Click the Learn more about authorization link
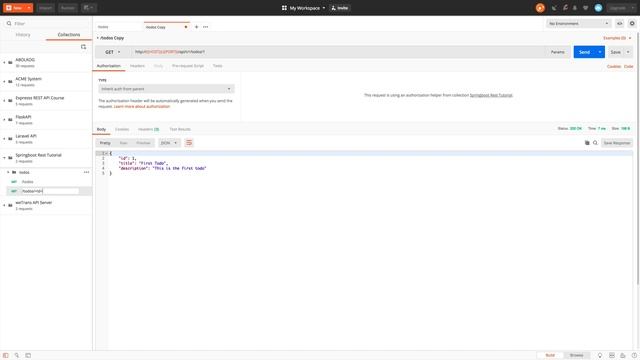The height and width of the screenshot is (360, 640). pyautogui.click(x=142, y=107)
